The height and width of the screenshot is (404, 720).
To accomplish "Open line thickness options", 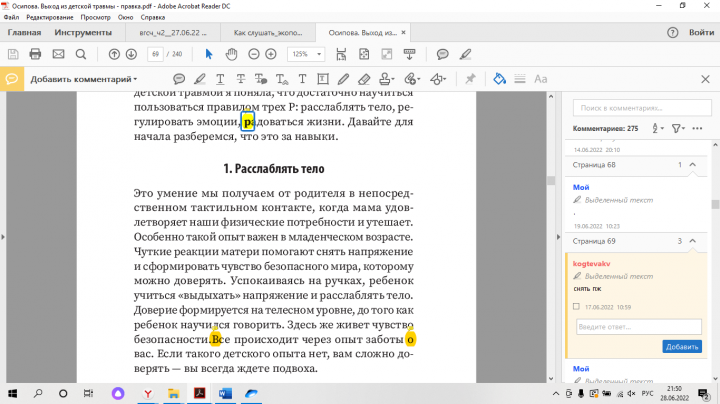I will pyautogui.click(x=520, y=79).
